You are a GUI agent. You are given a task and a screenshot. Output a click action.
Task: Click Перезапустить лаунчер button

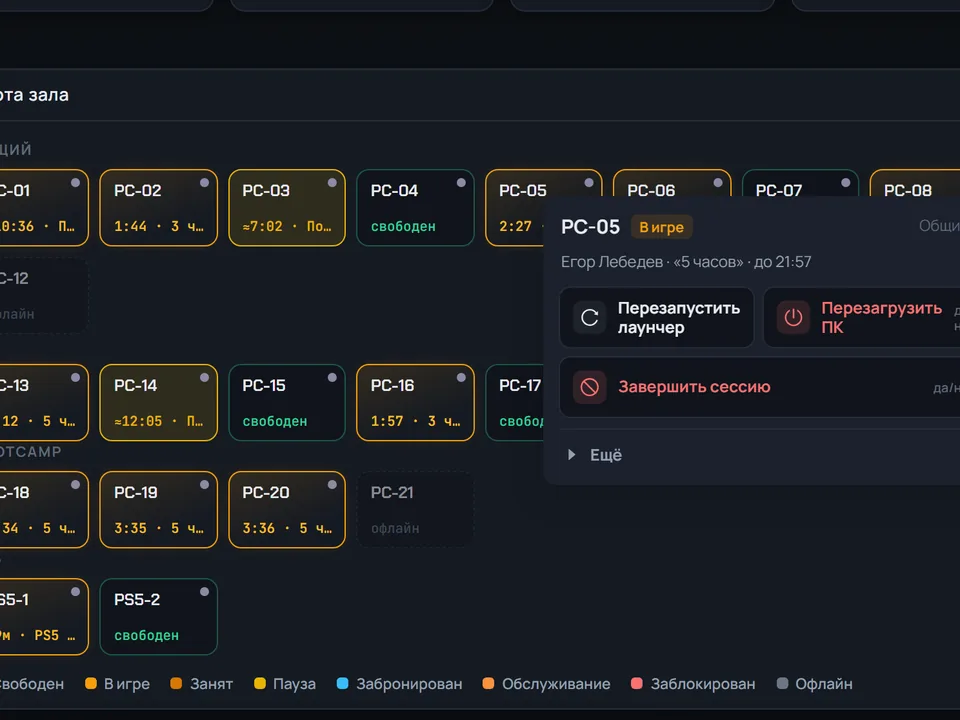tap(656, 317)
